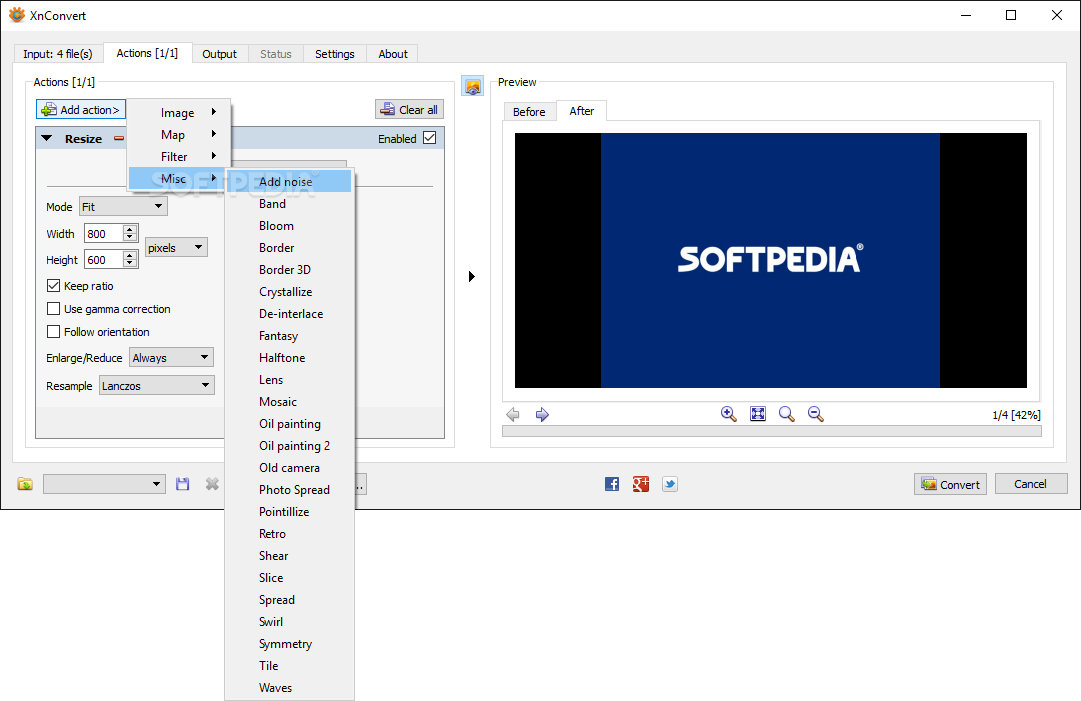The image size is (1081, 701).
Task: Choose Old camera effect
Action: tap(290, 467)
